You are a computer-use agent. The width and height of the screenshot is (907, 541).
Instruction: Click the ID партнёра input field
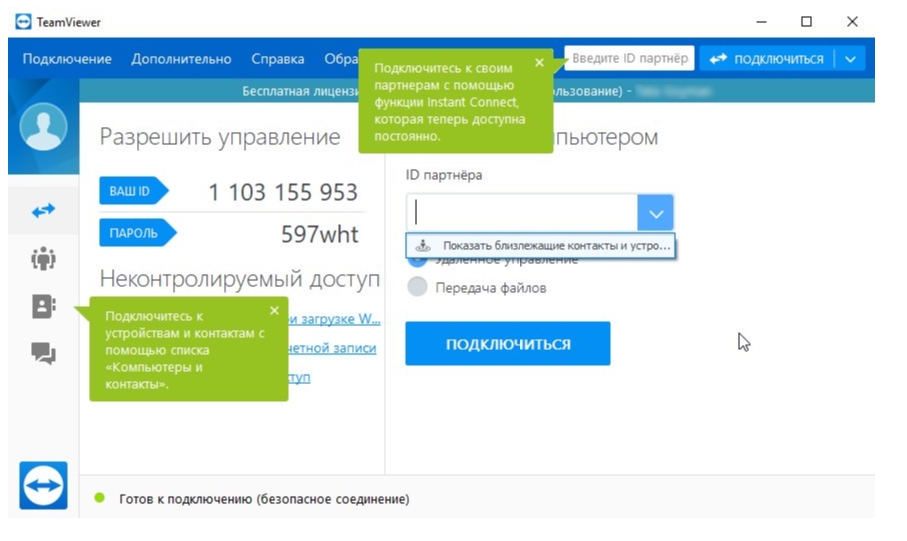[522, 214]
